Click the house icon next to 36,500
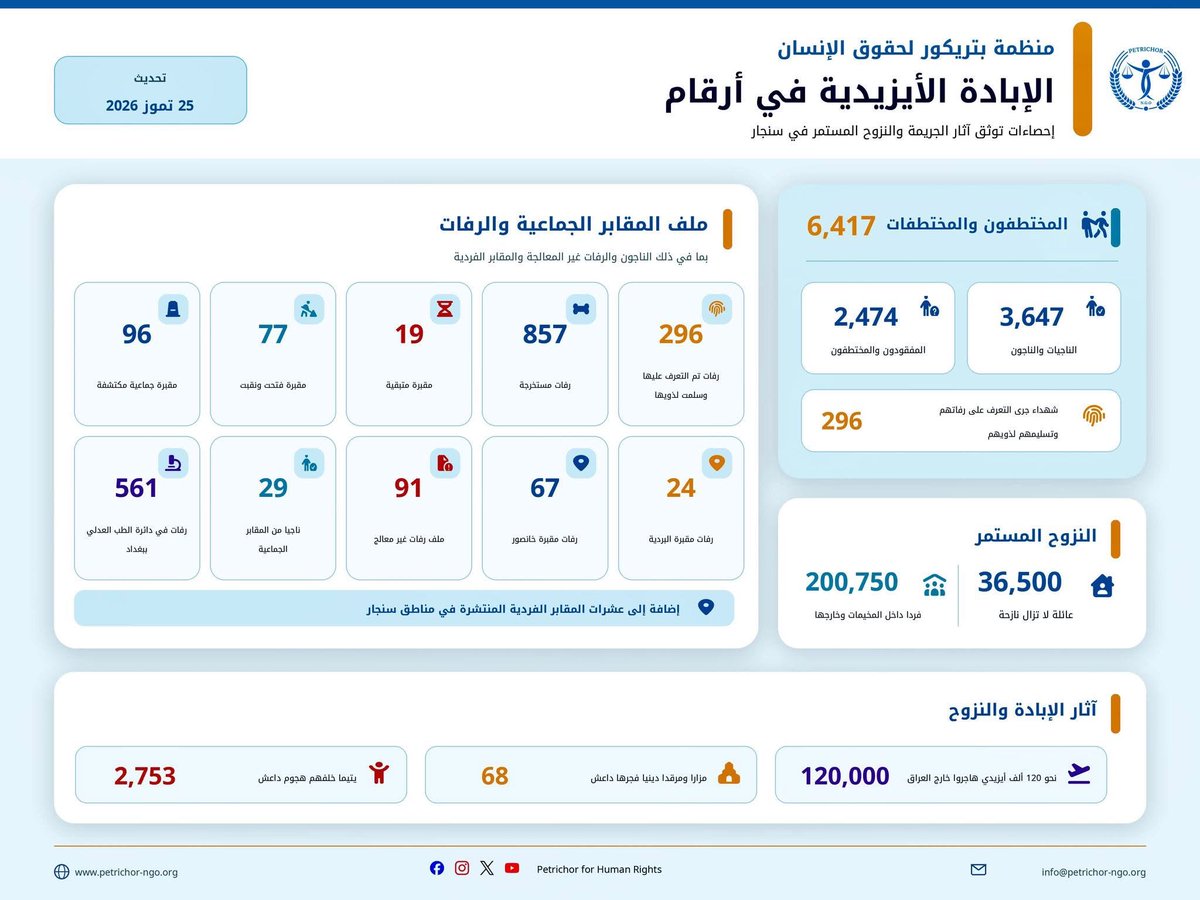1200x900 pixels. click(x=1102, y=586)
